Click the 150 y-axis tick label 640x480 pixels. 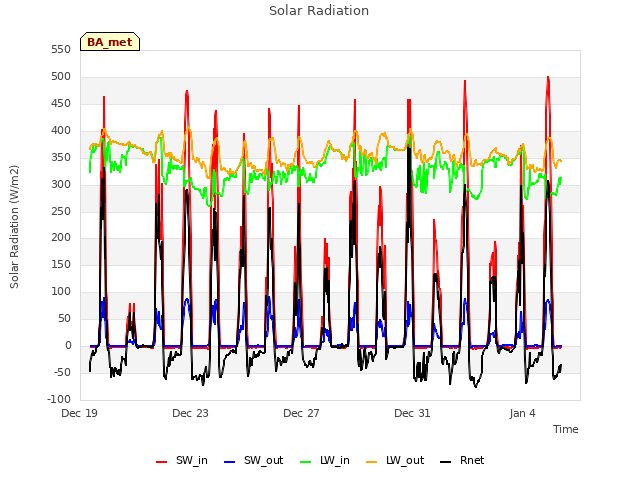point(61,264)
